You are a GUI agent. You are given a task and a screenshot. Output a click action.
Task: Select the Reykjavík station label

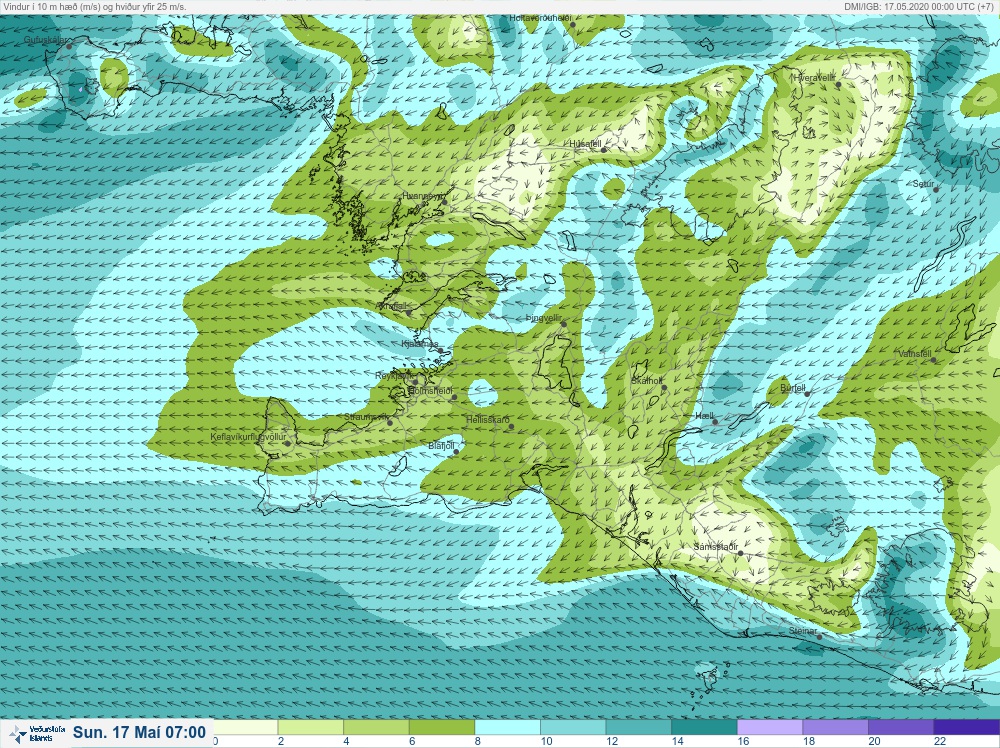pos(394,376)
